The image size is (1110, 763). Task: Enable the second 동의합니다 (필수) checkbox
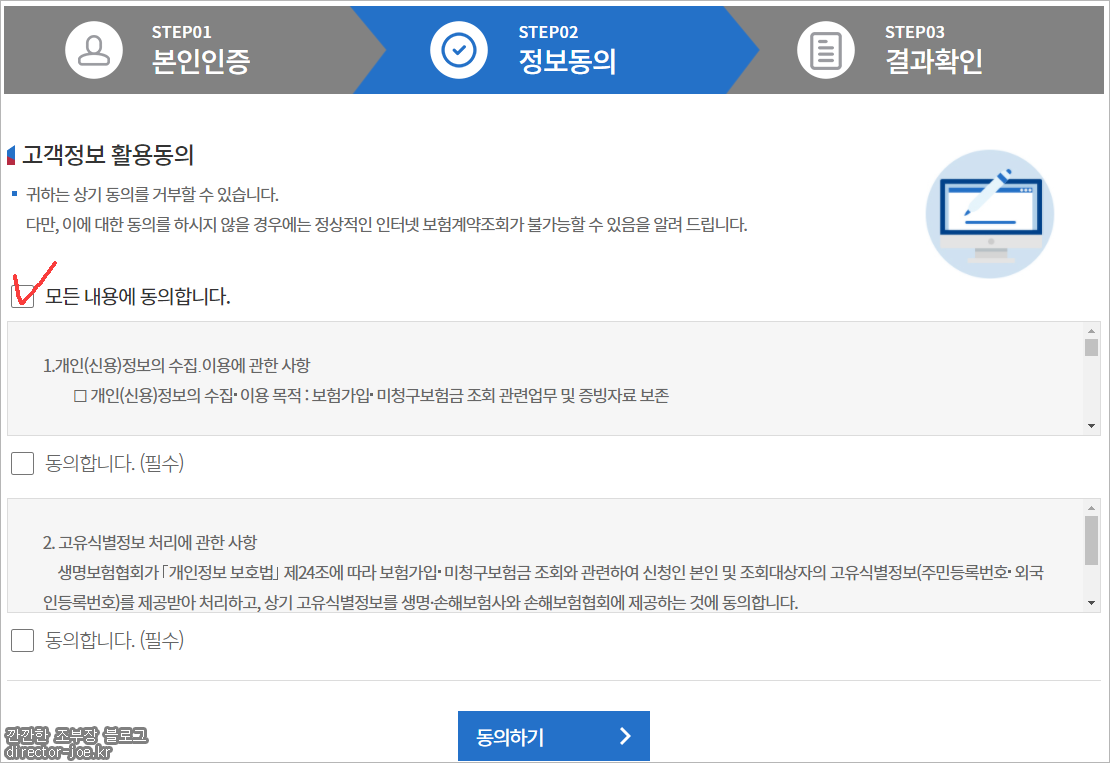[21, 640]
